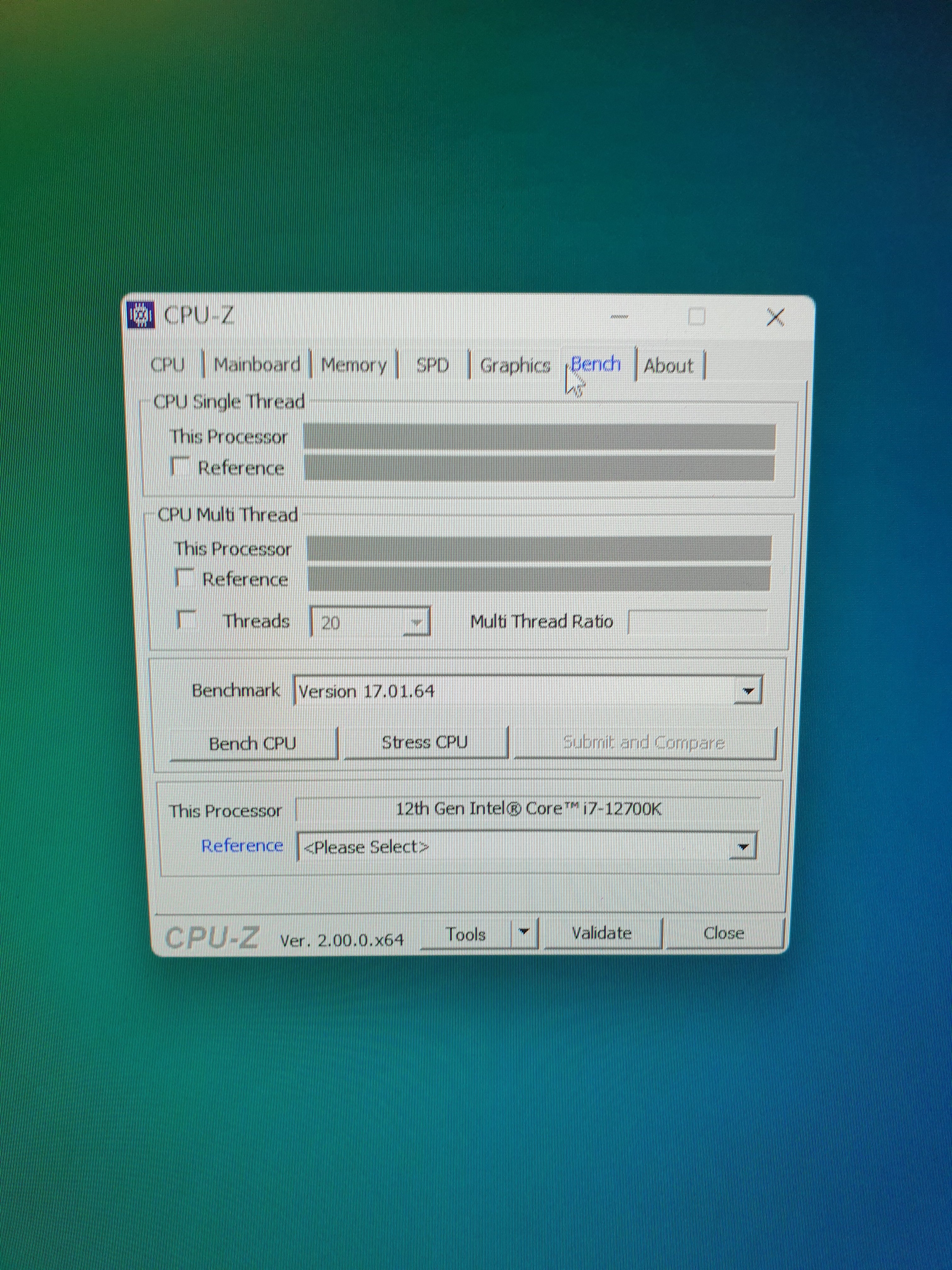Image resolution: width=952 pixels, height=1270 pixels.
Task: Click the blue Reference link
Action: (x=242, y=846)
